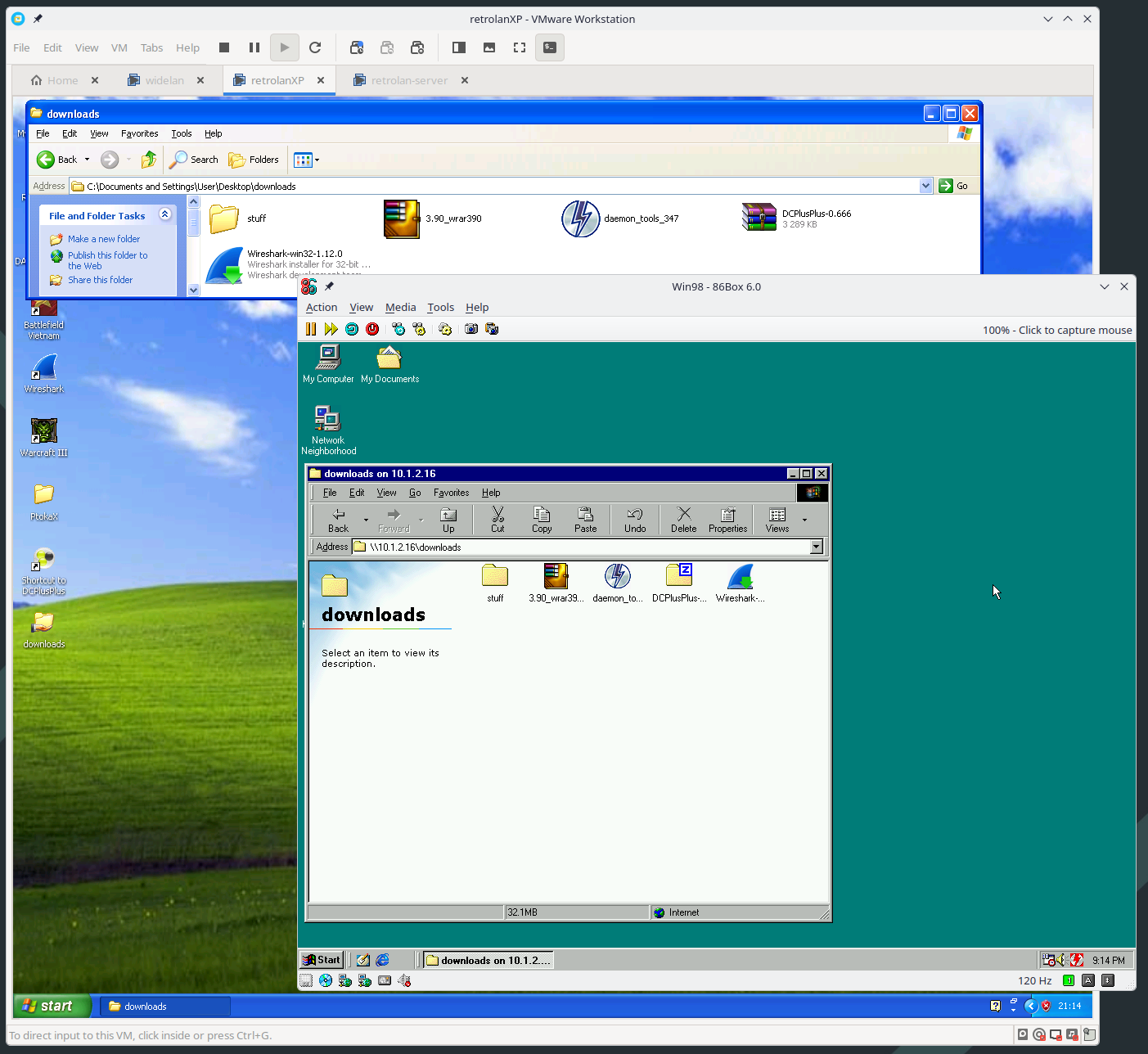Screen dimensions: 1148x1054
Task: Expand the Win98 Address bar dropdown
Action: [817, 547]
